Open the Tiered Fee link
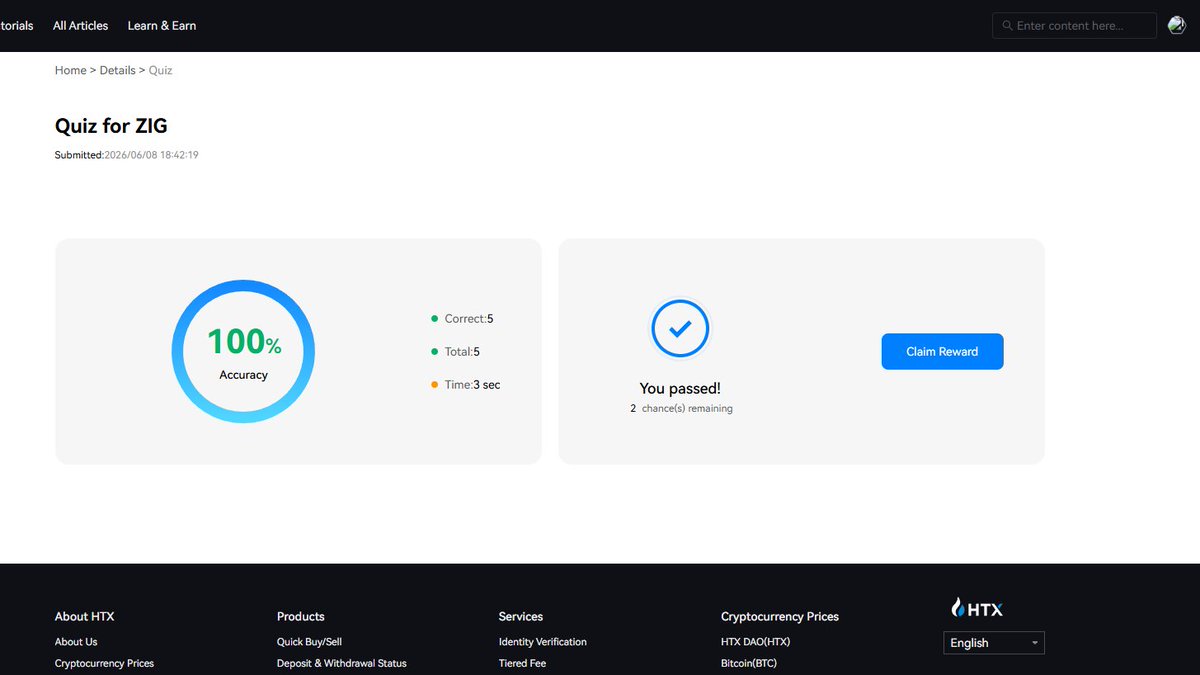Image resolution: width=1200 pixels, height=675 pixels. point(522,663)
